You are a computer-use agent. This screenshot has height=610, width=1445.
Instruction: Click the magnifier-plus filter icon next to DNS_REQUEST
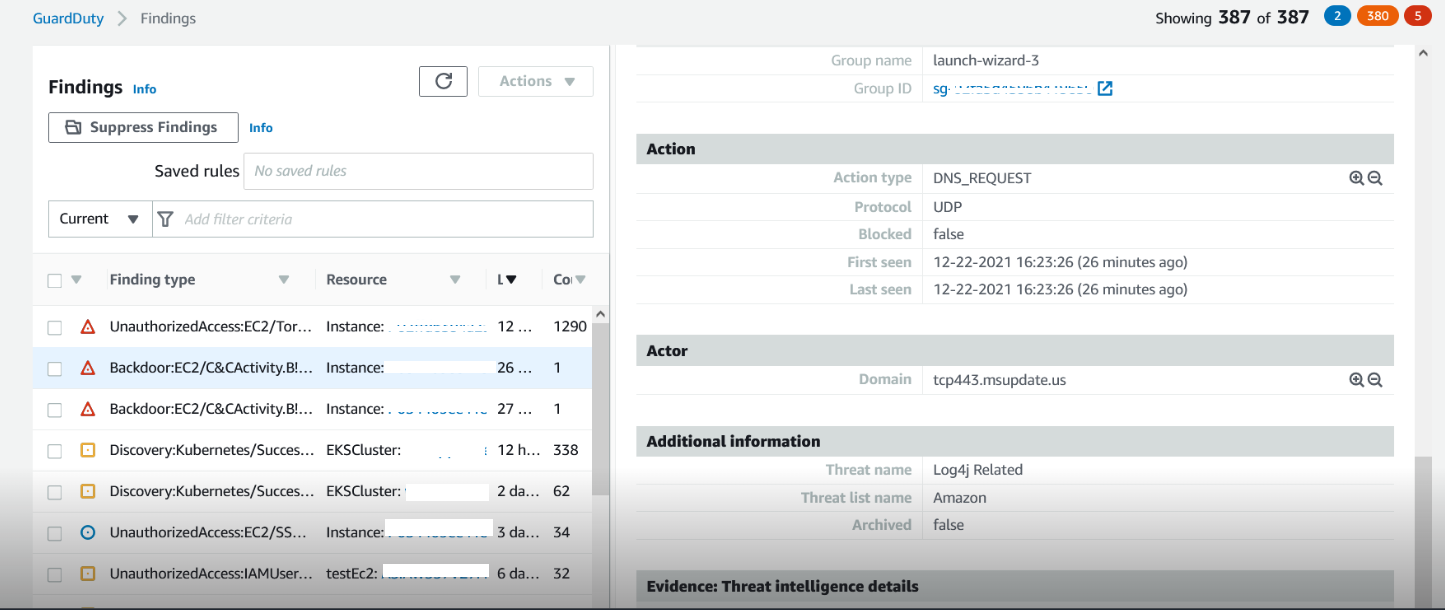(x=1356, y=177)
